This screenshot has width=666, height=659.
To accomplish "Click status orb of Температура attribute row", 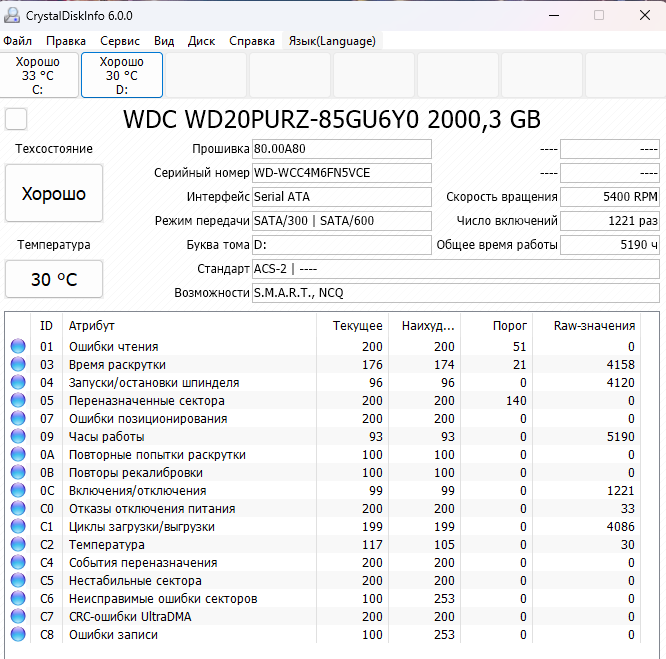I will pos(18,545).
